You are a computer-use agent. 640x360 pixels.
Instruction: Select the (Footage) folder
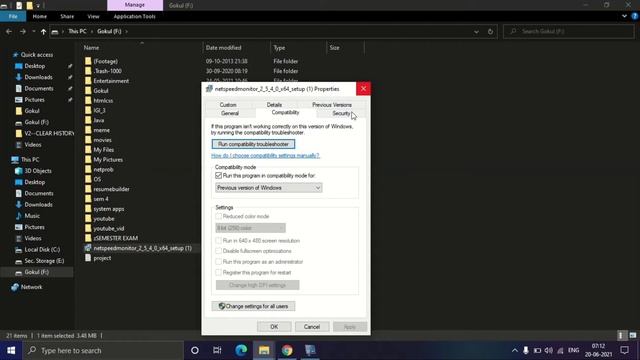click(105, 61)
